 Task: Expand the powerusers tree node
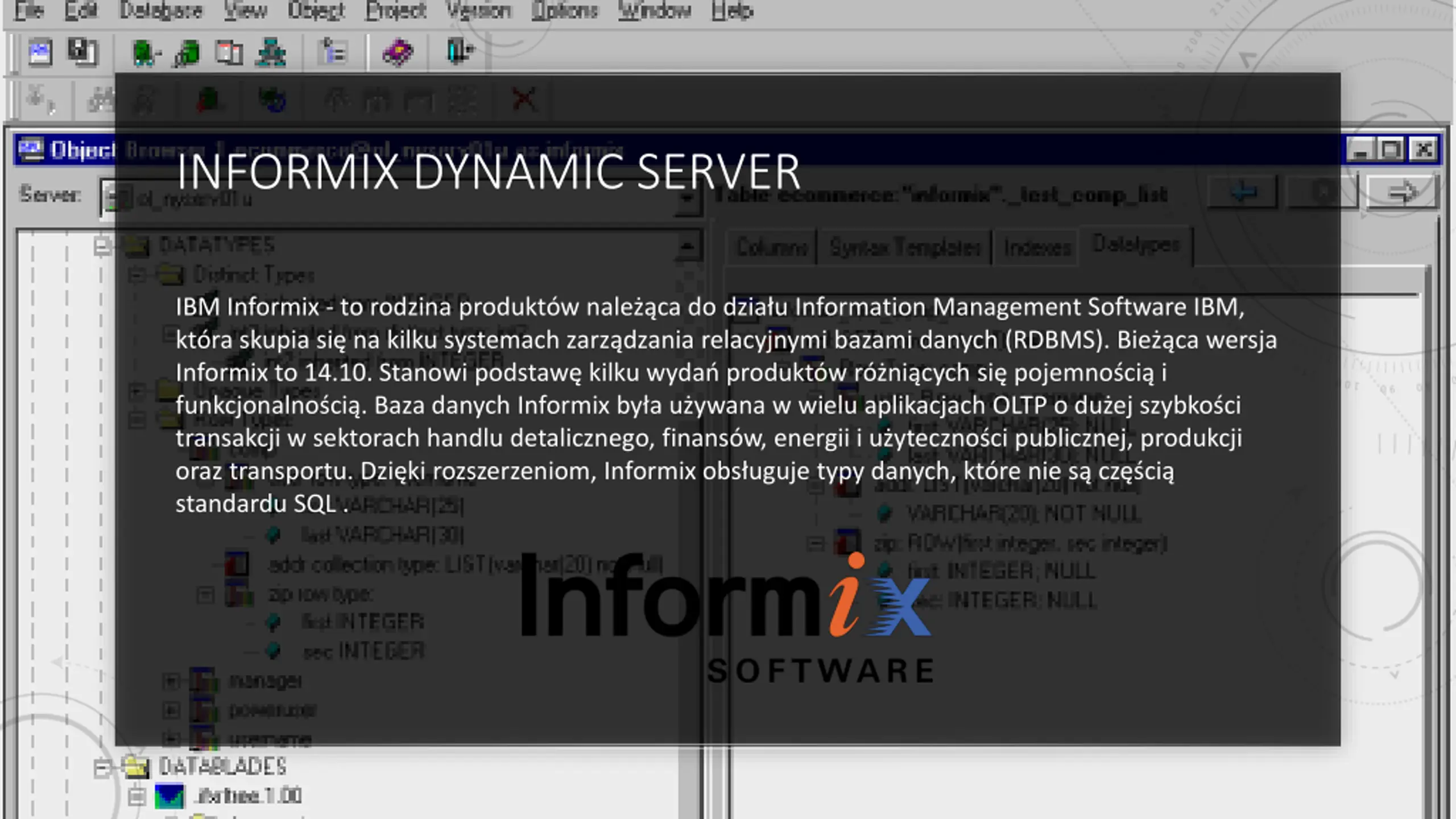coord(171,710)
